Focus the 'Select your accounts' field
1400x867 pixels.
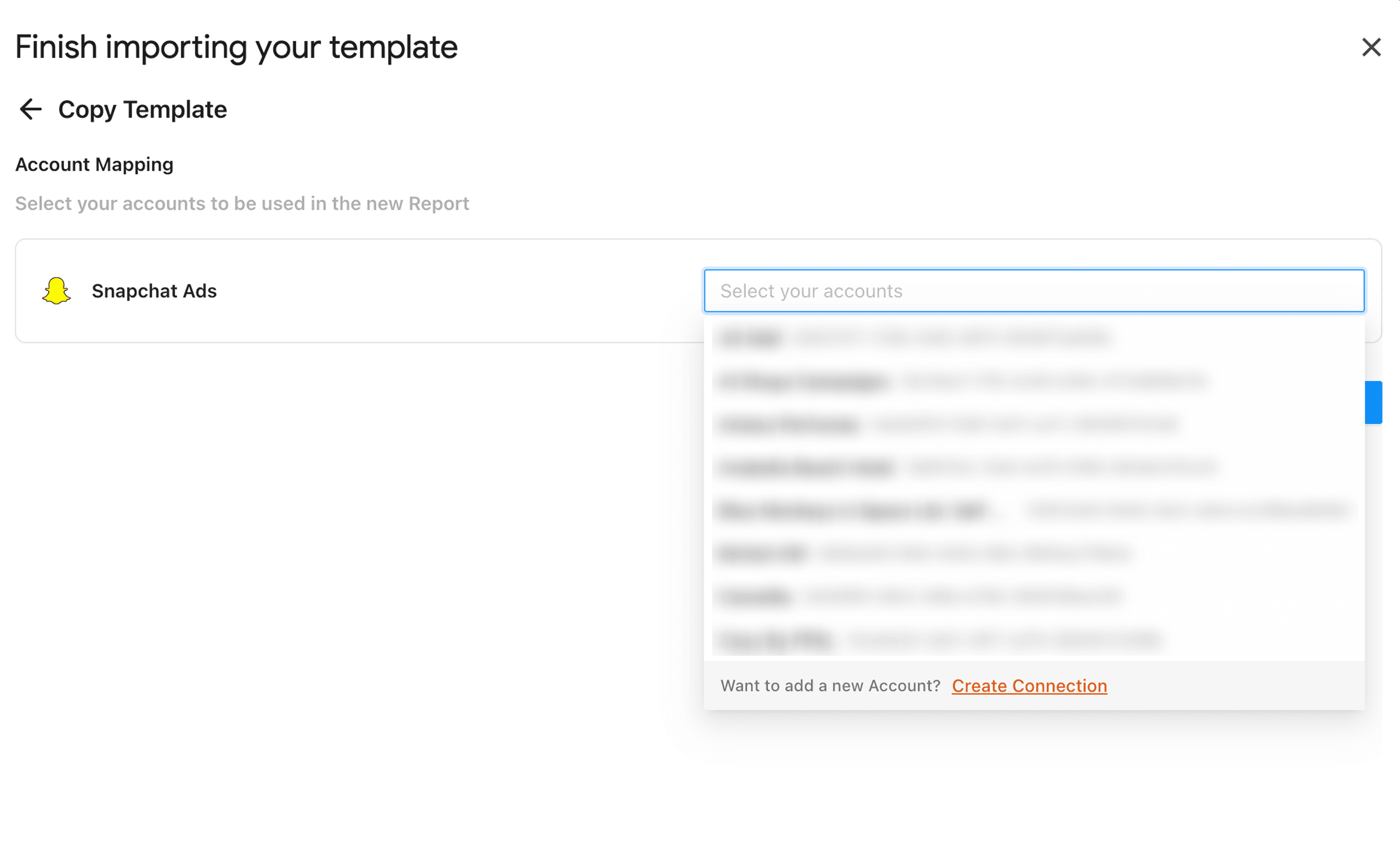coord(1034,291)
